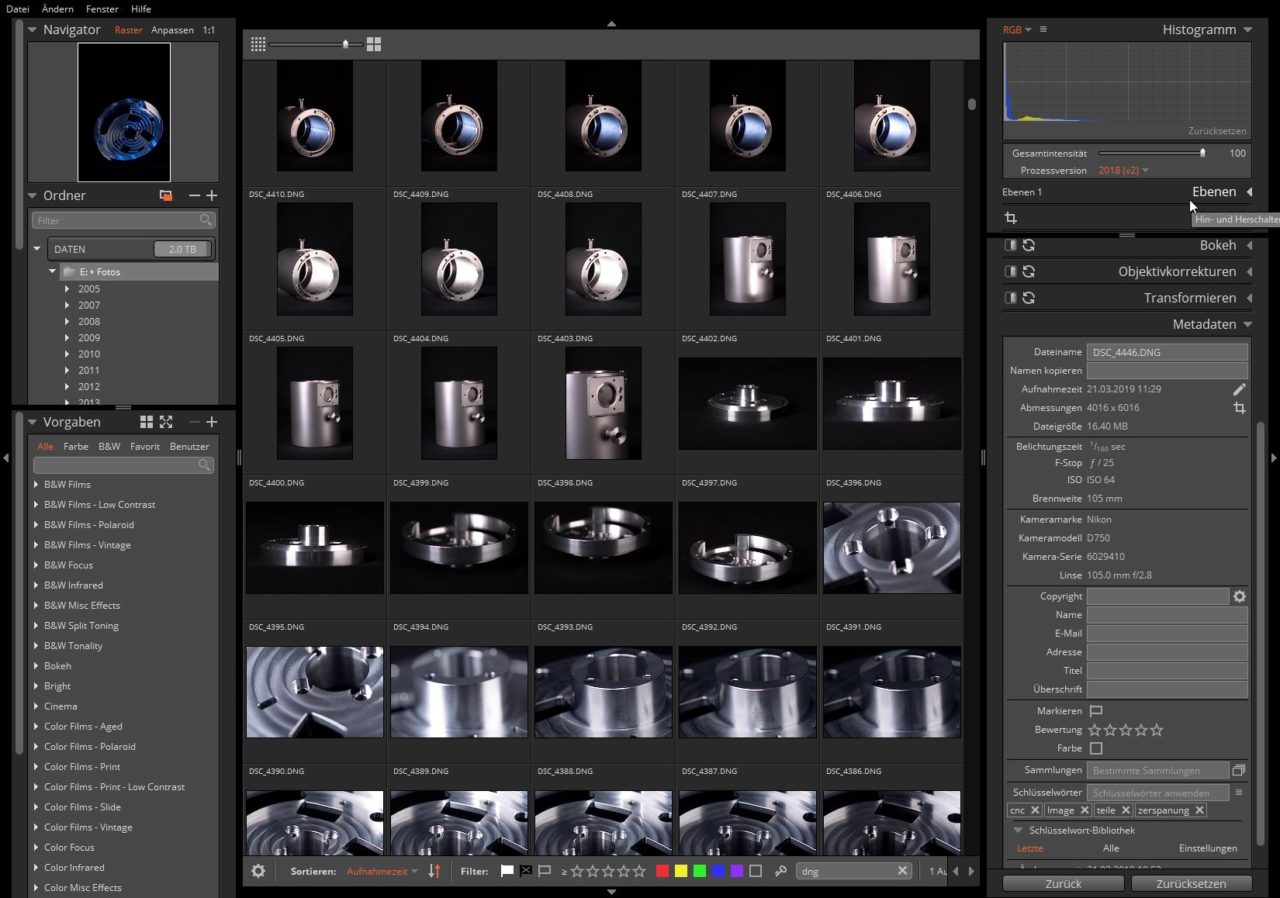This screenshot has height=898, width=1280.
Task: Click the expand-arrows icon in Vorgaben header
Action: click(x=166, y=422)
